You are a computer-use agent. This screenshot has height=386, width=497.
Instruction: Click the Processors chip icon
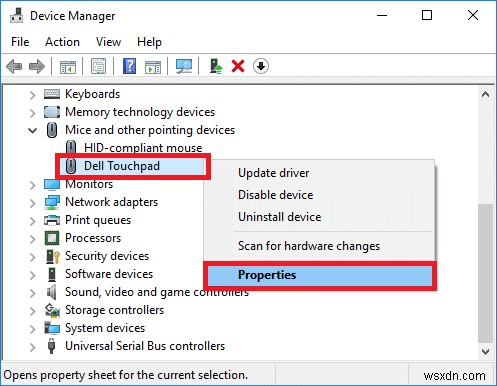[52, 238]
